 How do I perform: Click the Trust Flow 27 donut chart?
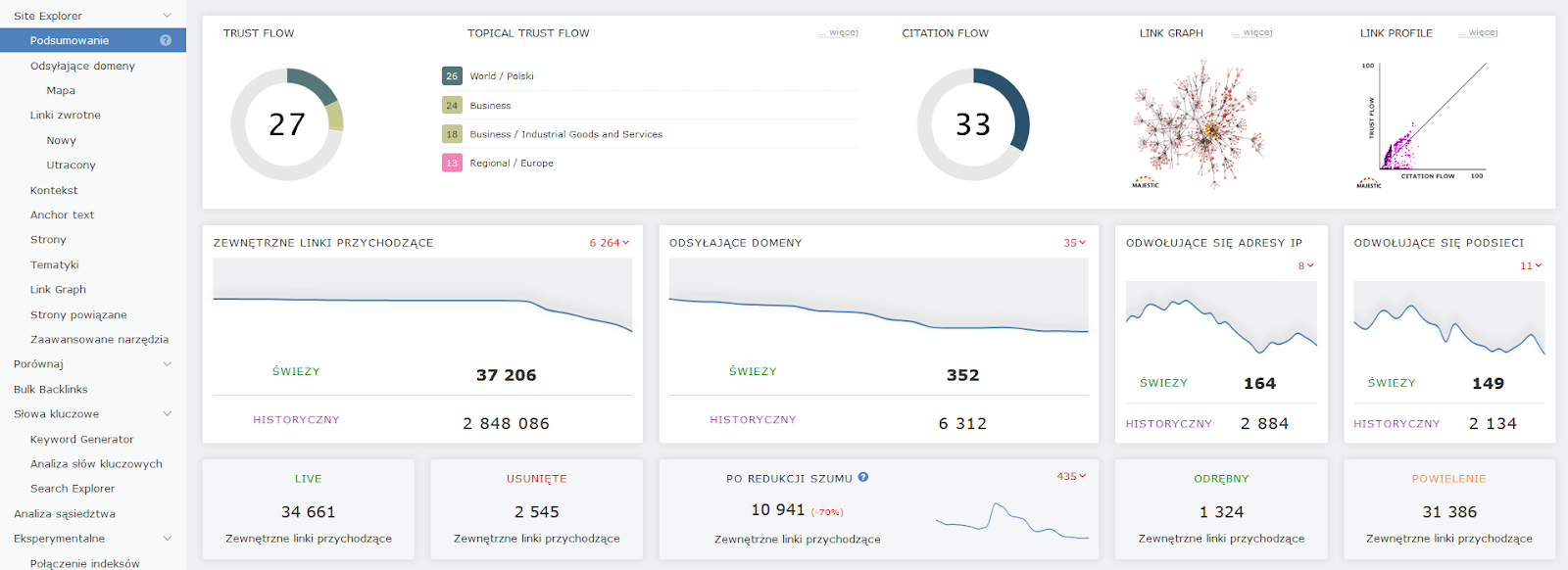[x=287, y=124]
